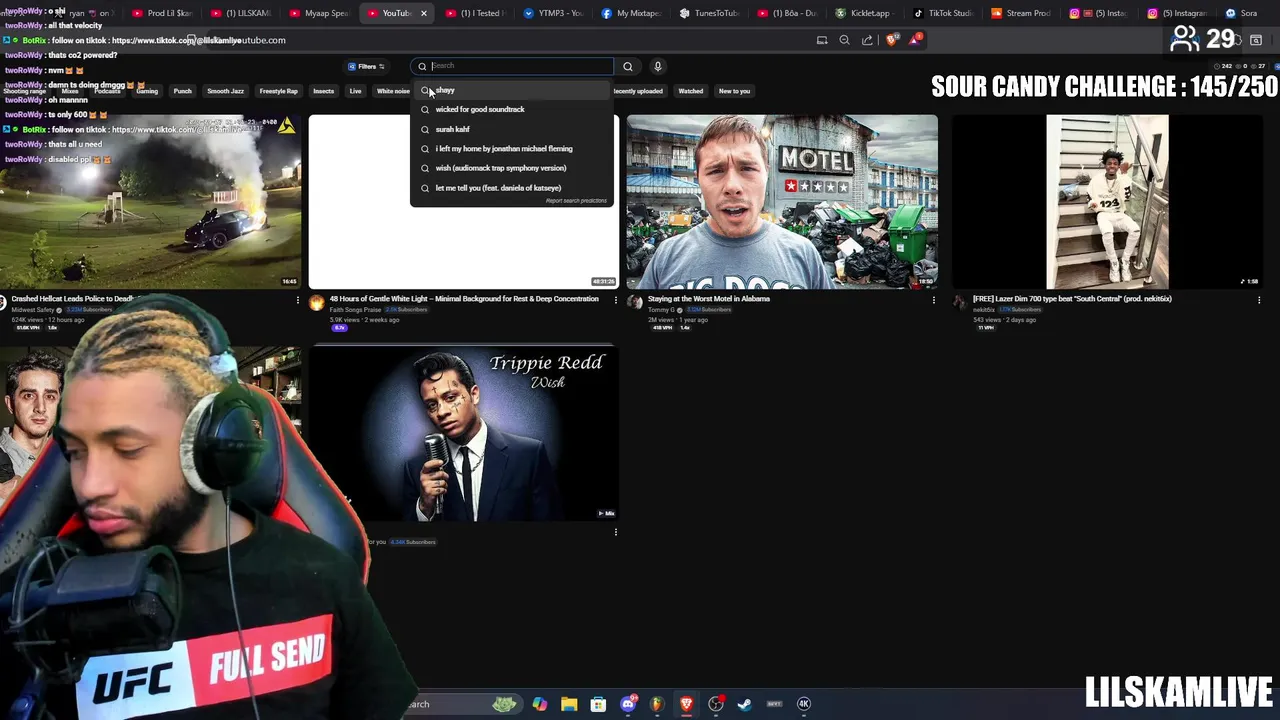Open Copilot from the taskbar
This screenshot has width=1280, height=720.
(540, 704)
